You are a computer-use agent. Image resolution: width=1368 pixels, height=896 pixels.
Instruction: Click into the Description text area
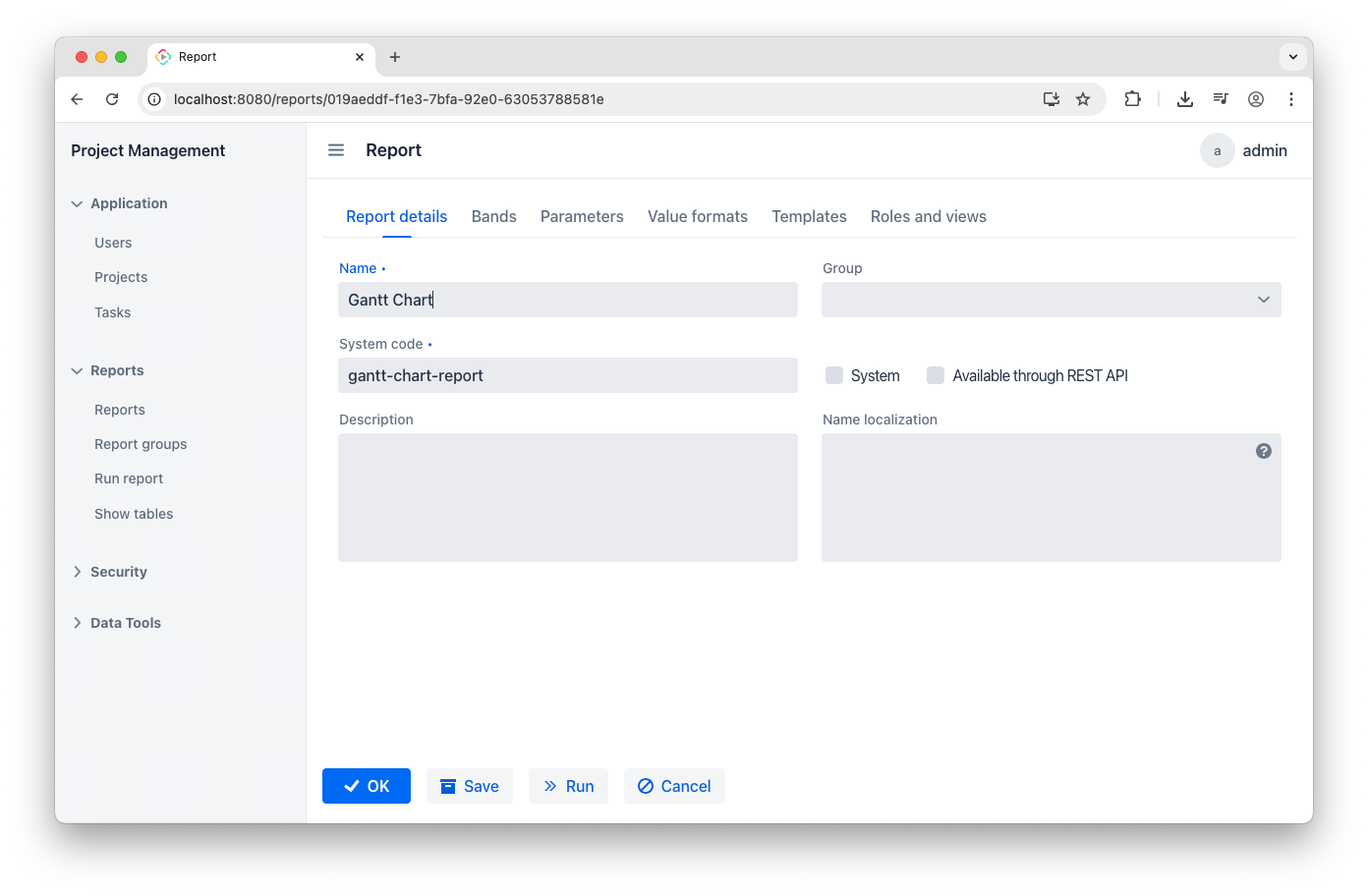(568, 497)
